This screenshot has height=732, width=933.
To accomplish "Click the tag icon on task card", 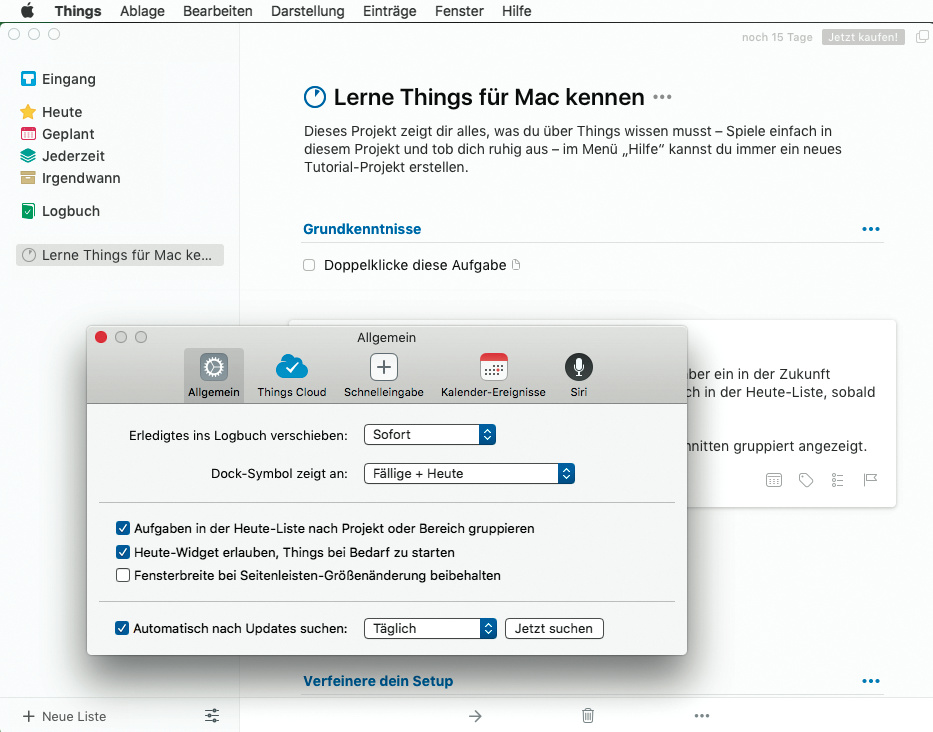I will point(806,480).
